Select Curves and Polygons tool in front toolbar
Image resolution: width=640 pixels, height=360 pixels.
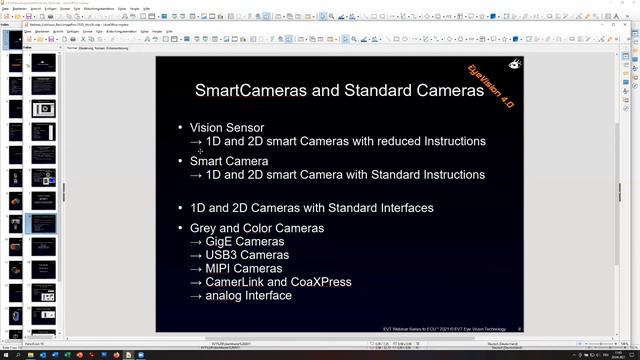coord(426,39)
